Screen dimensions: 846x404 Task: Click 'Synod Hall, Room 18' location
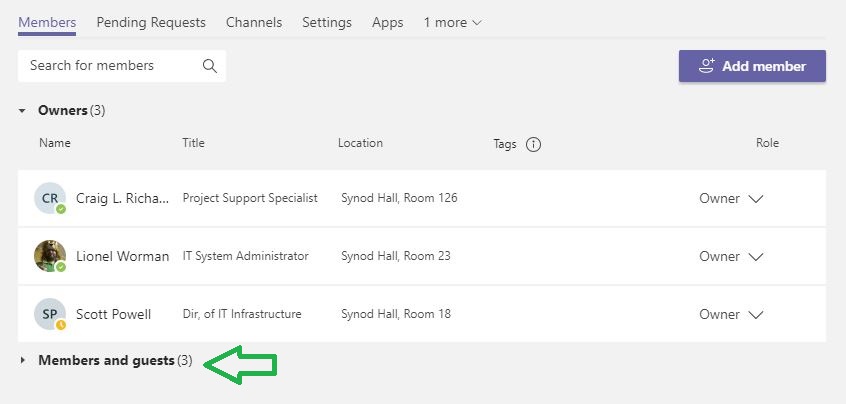click(x=395, y=313)
